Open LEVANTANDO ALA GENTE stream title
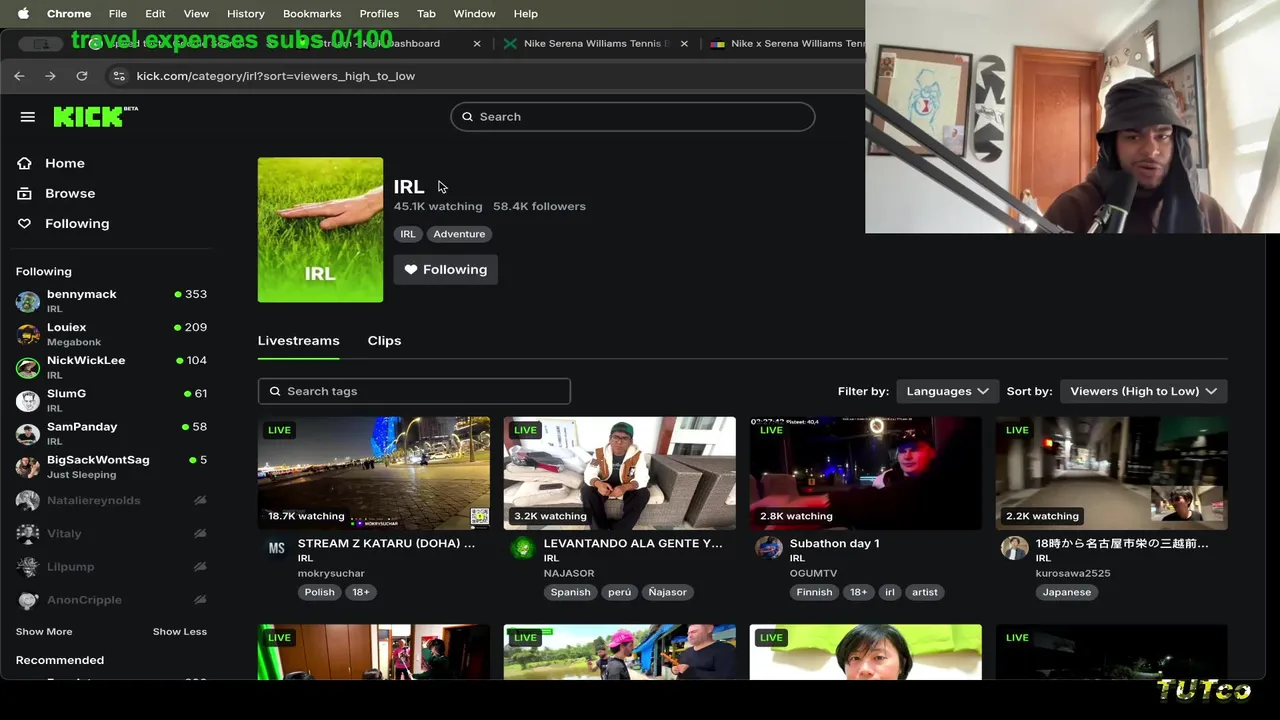 point(633,543)
